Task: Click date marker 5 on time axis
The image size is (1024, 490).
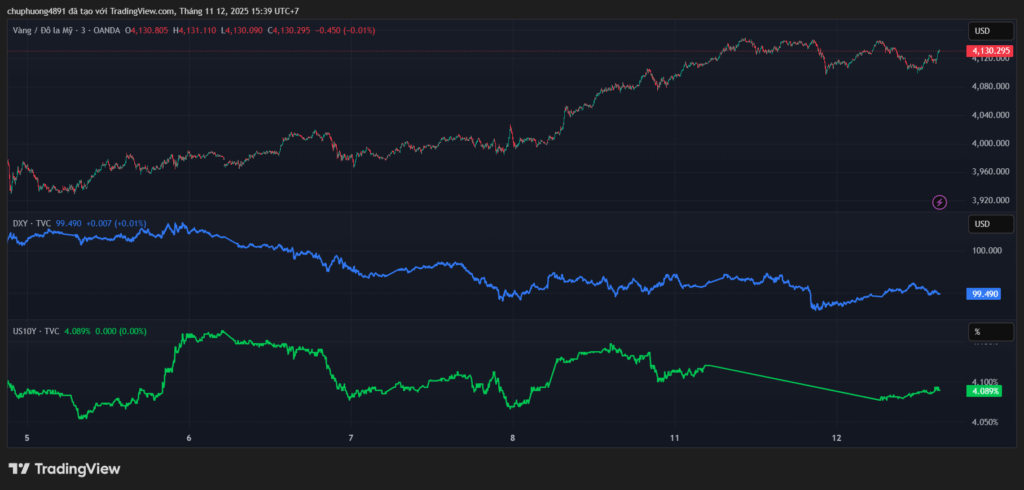Action: click(x=27, y=438)
